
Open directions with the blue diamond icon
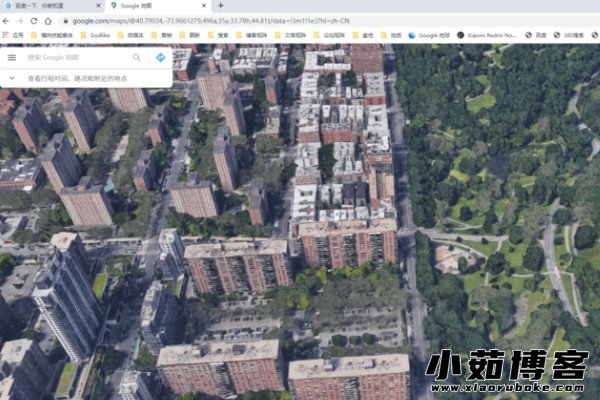(160, 57)
